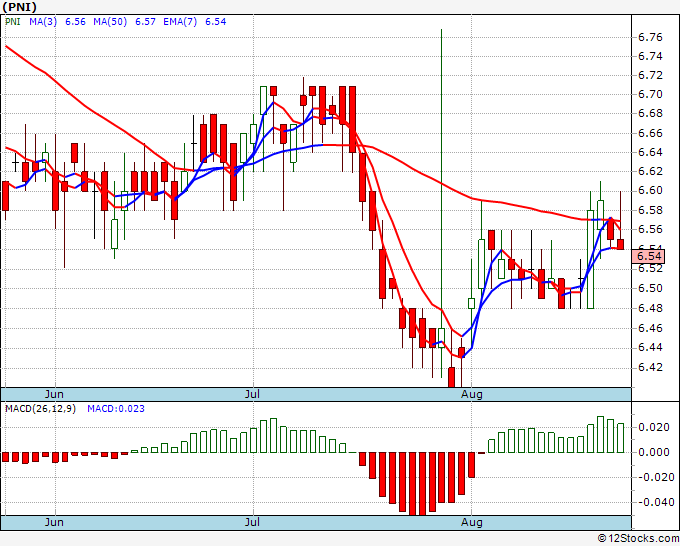The width and height of the screenshot is (680, 546).
Task: Click the 6.76 price axis label
Action: click(651, 37)
